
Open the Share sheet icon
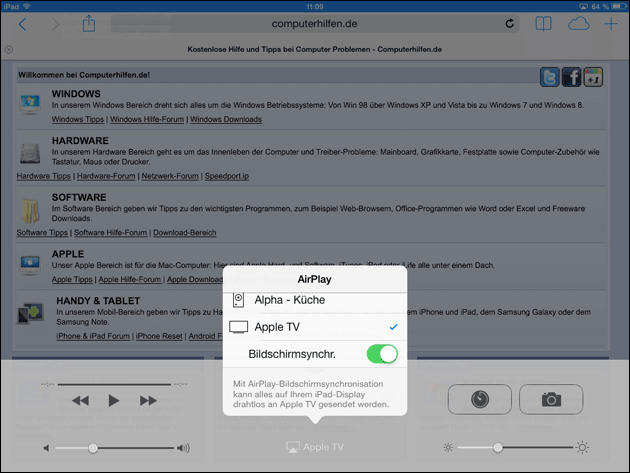tap(89, 23)
